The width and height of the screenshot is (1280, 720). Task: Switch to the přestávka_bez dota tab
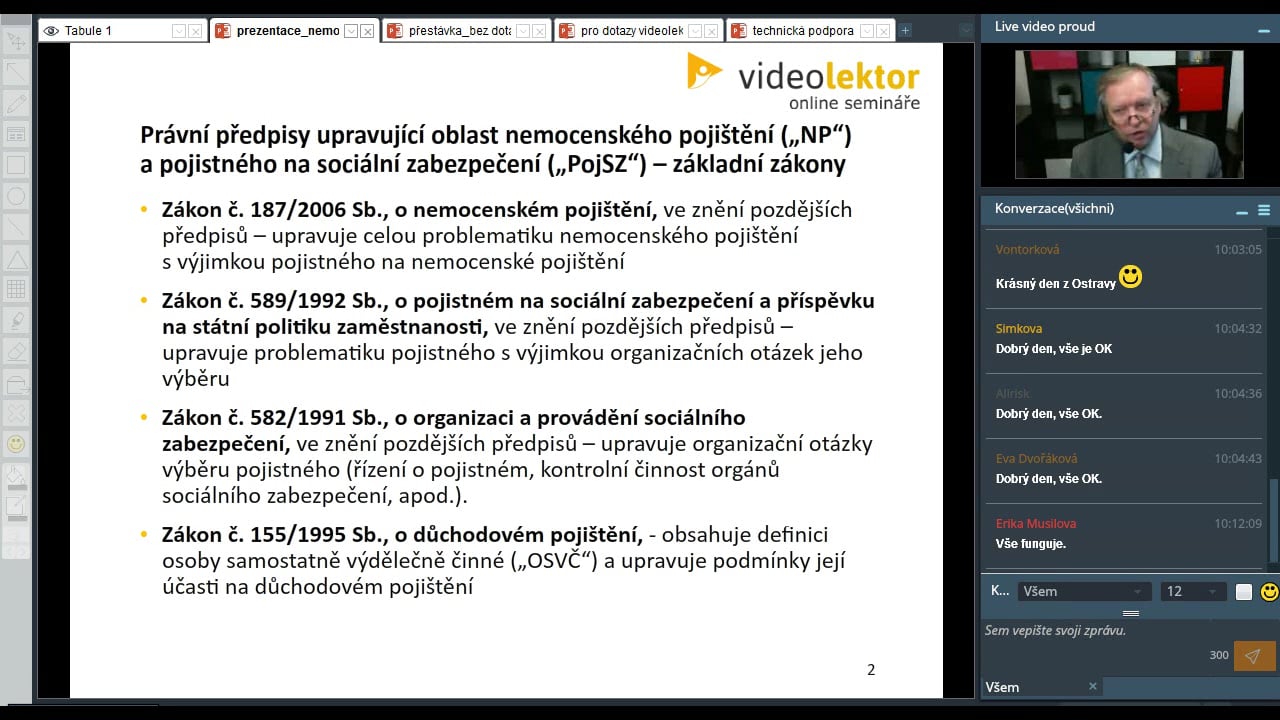(x=466, y=31)
